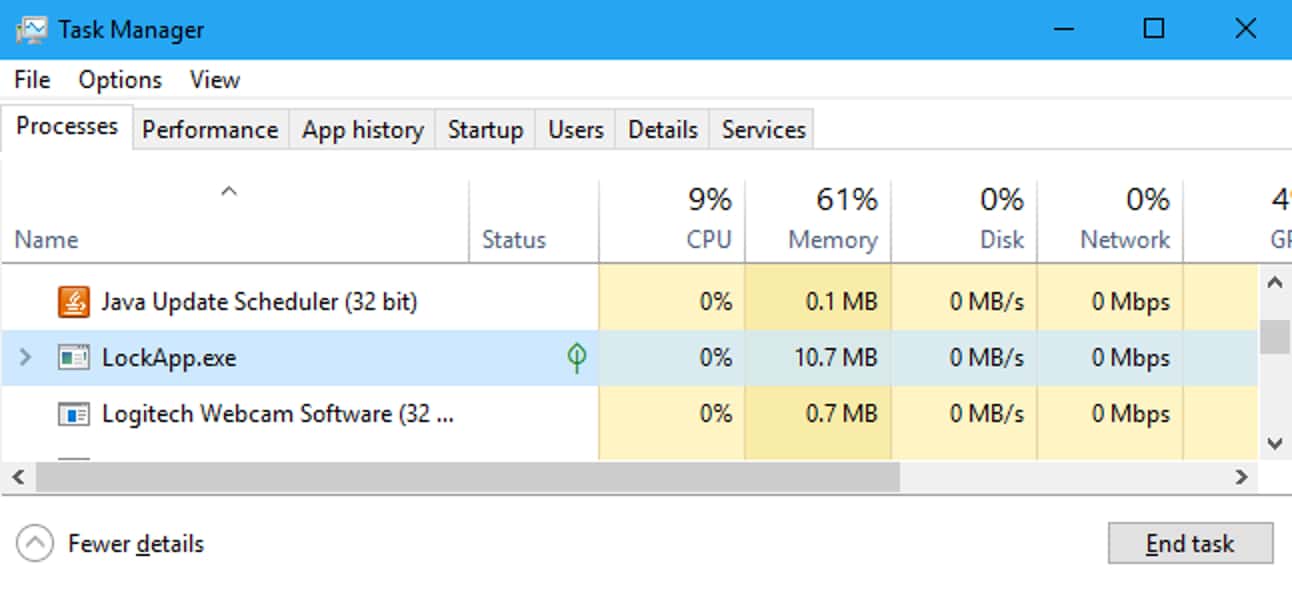This screenshot has height=592, width=1292.
Task: Click the vertical scrollbar down arrow
Action: click(x=1274, y=442)
